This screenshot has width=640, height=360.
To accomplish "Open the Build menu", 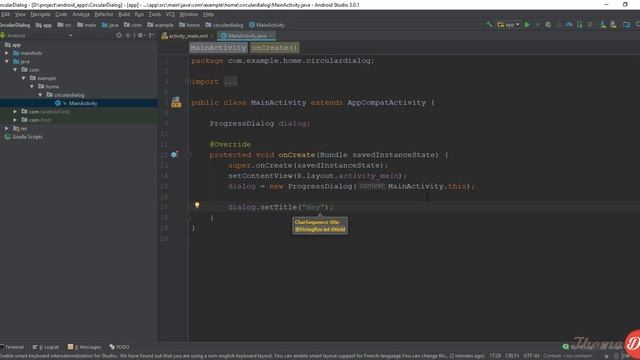I will coord(124,14).
